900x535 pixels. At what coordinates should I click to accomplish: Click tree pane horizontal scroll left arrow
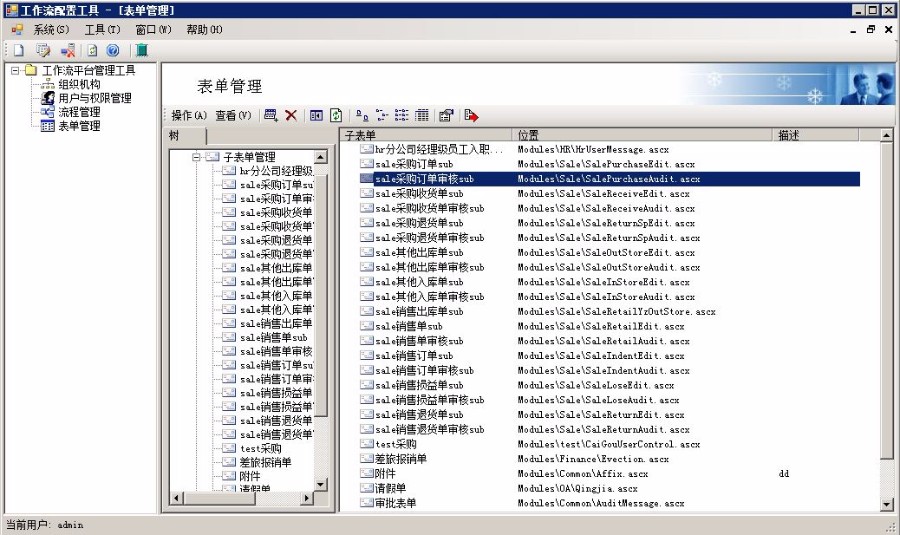pos(176,498)
